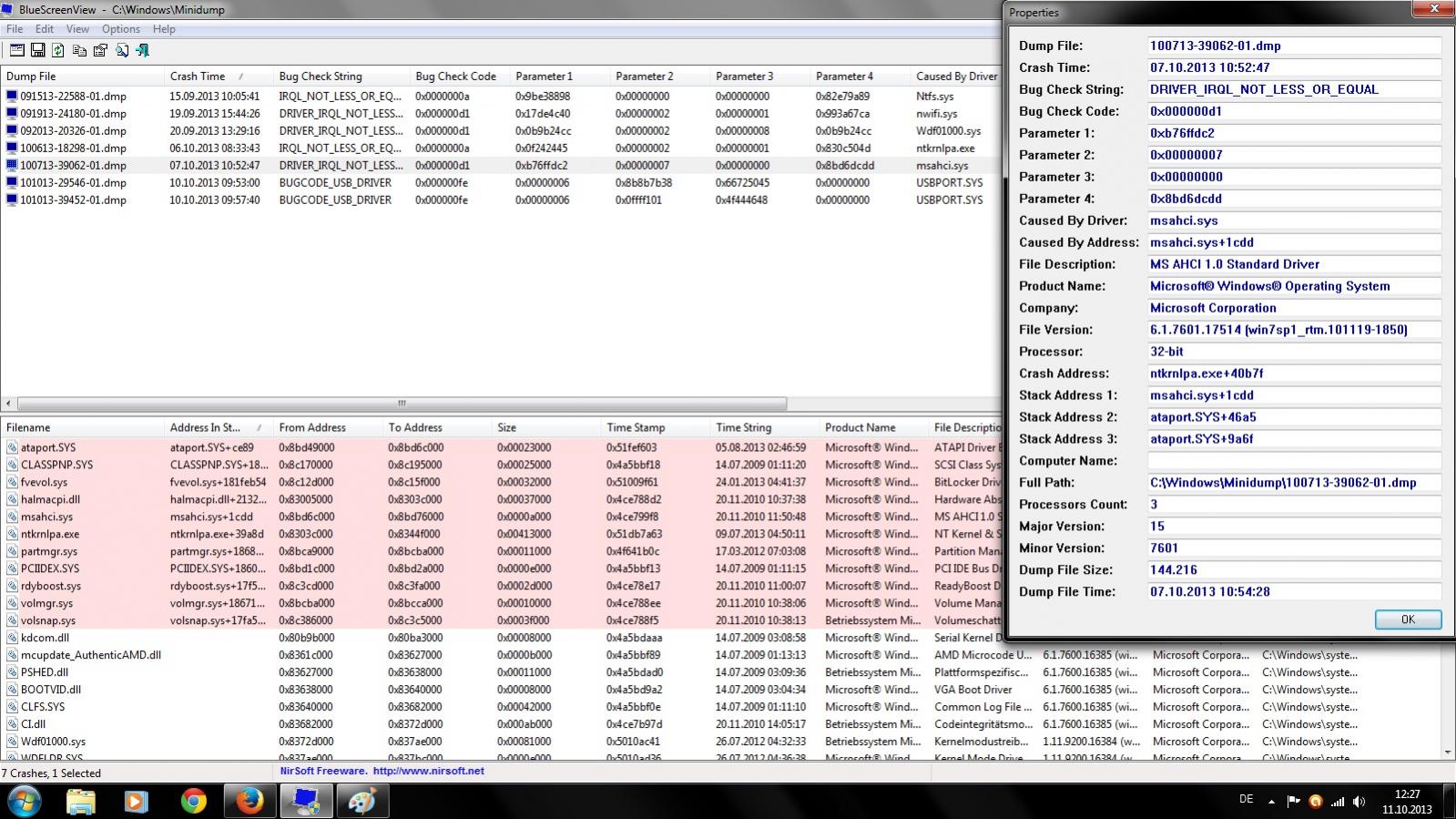Click the network signal tray icon
Viewport: 1456px width, 819px height.
click(x=1337, y=802)
